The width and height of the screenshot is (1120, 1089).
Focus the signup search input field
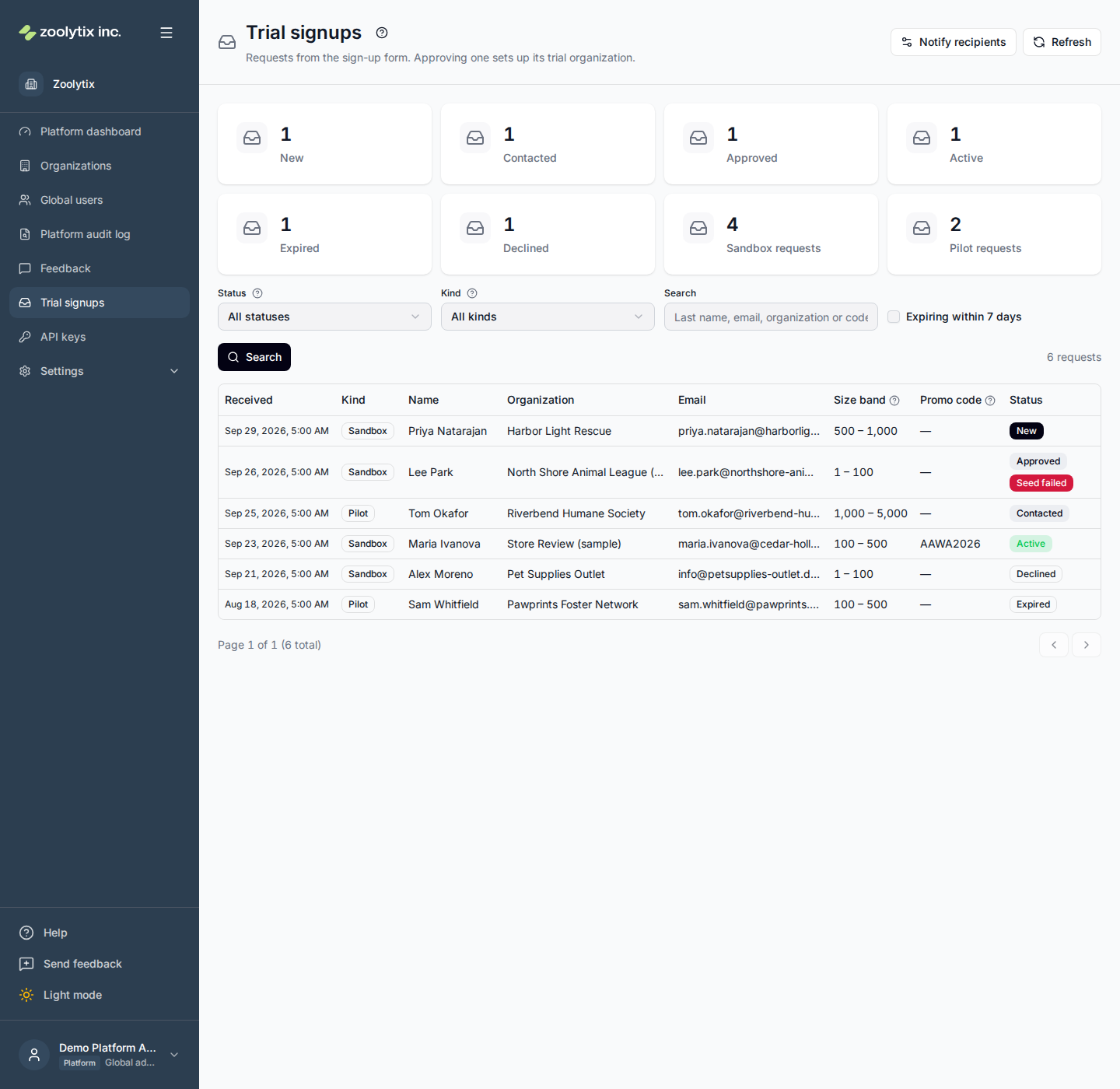pyautogui.click(x=771, y=317)
